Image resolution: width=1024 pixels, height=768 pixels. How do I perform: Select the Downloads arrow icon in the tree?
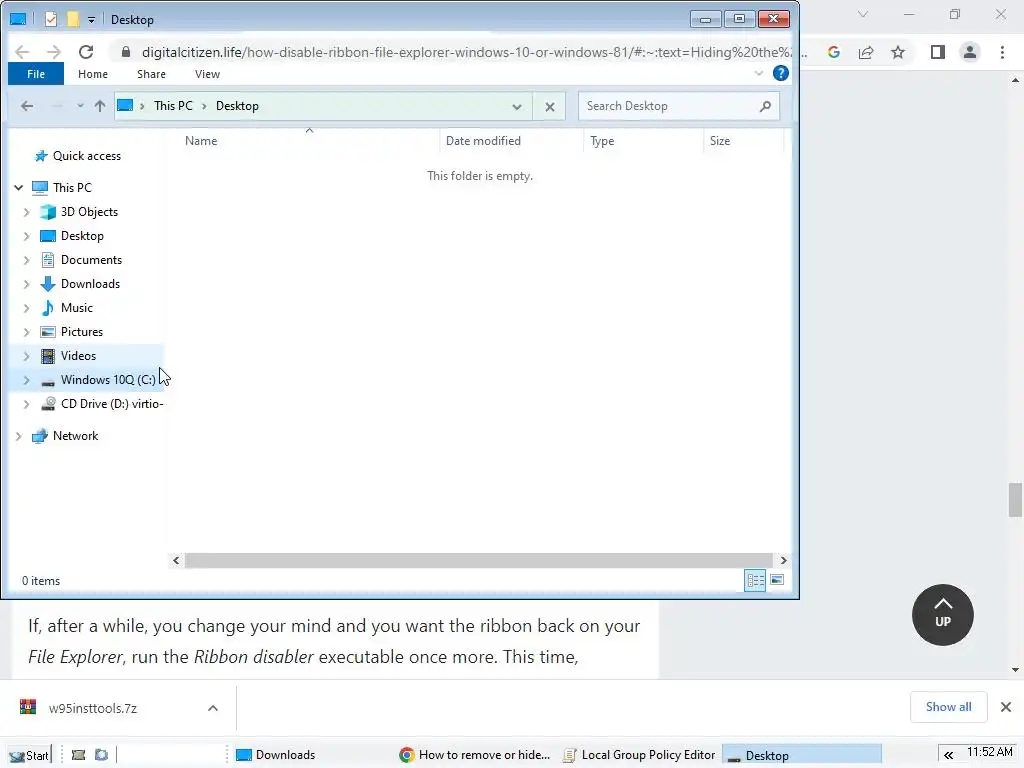(x=48, y=283)
